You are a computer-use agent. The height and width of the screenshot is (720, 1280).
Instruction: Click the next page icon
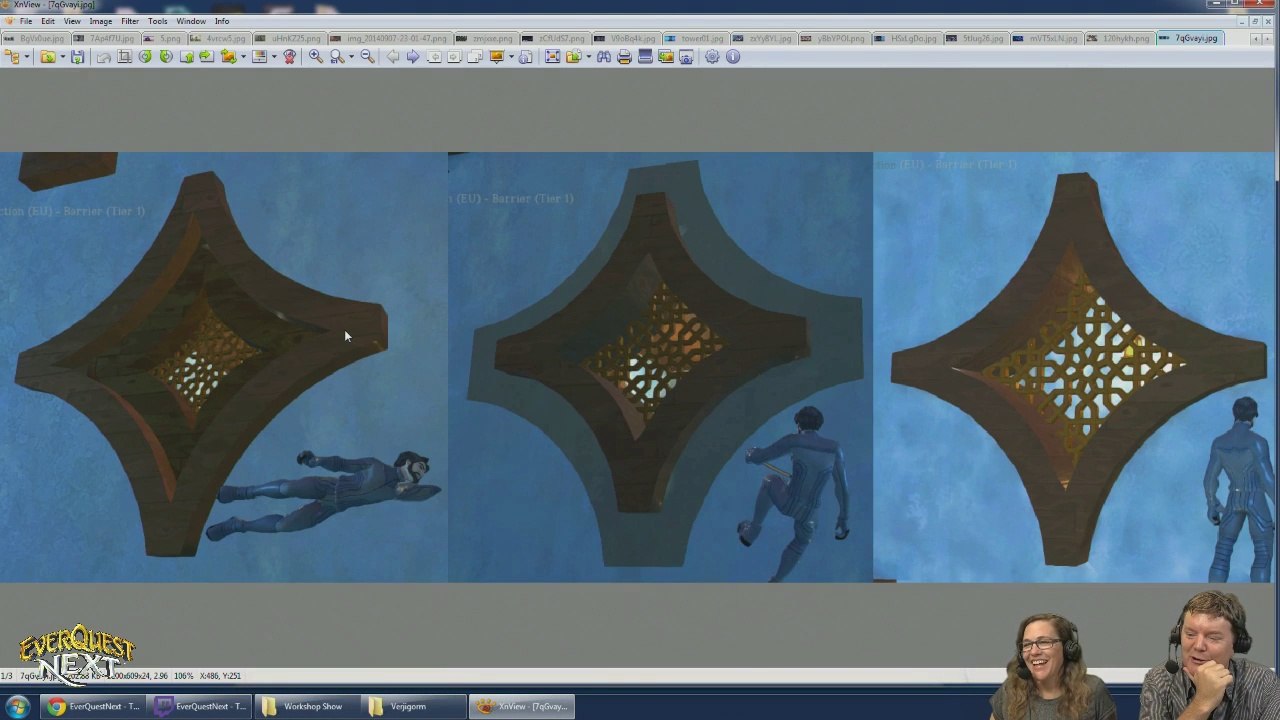[x=453, y=57]
